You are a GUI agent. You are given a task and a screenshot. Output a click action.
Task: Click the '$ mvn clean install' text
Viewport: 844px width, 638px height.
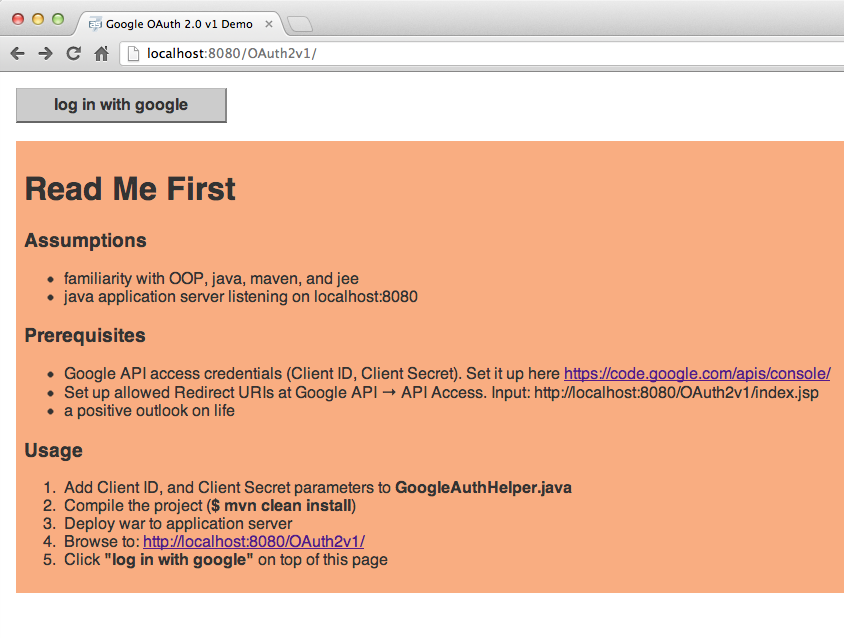point(281,506)
